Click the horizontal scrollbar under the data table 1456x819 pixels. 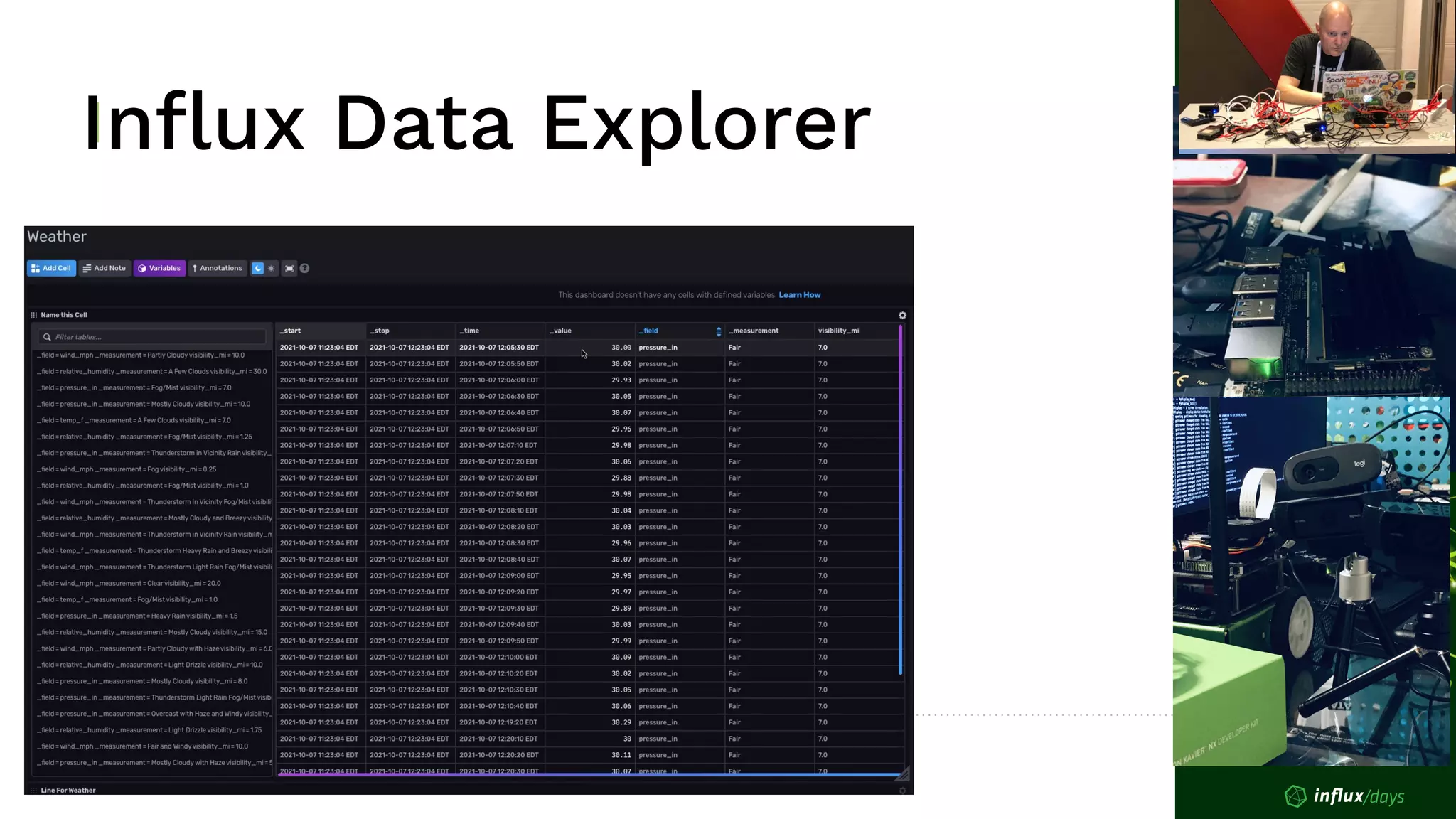pos(589,774)
